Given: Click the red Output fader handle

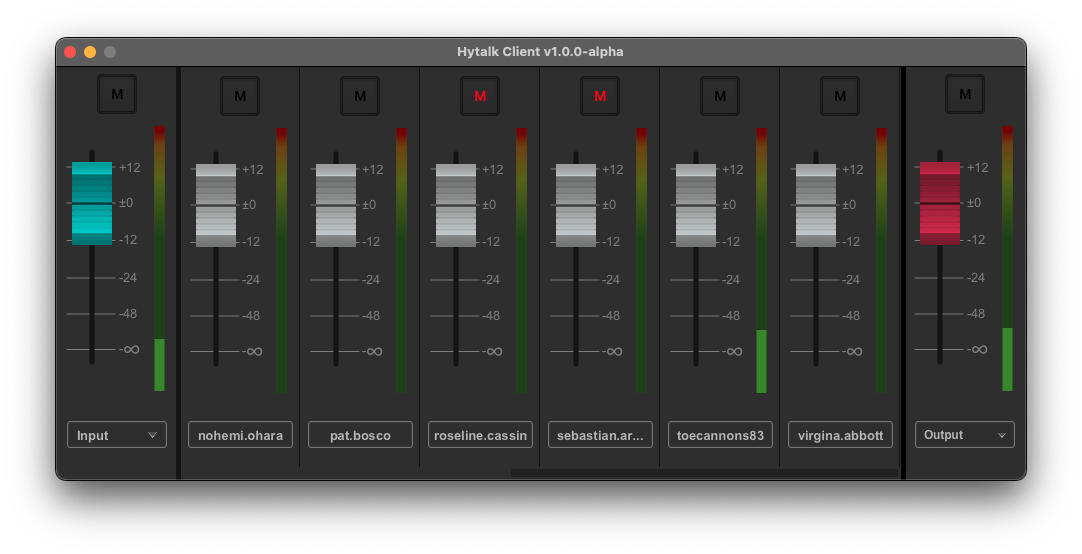Looking at the screenshot, I should click(x=940, y=204).
